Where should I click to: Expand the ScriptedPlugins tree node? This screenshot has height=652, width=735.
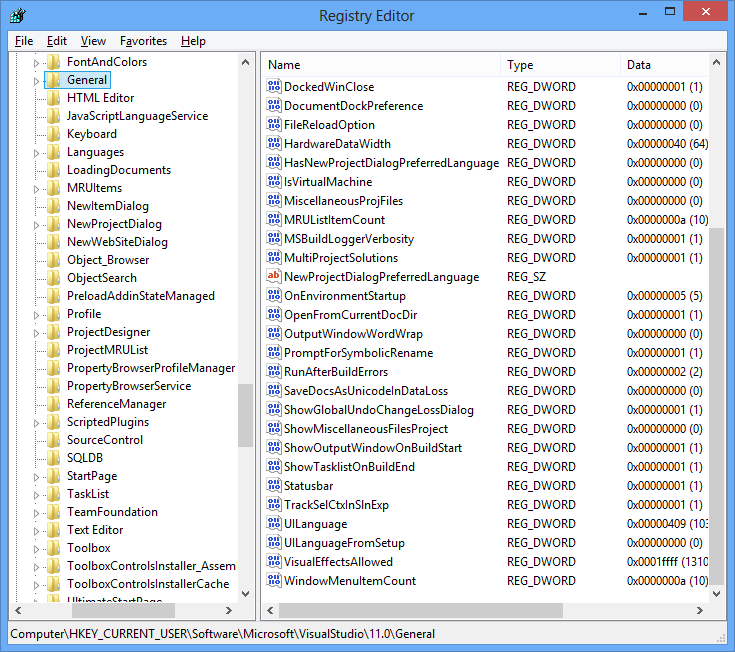tap(36, 423)
